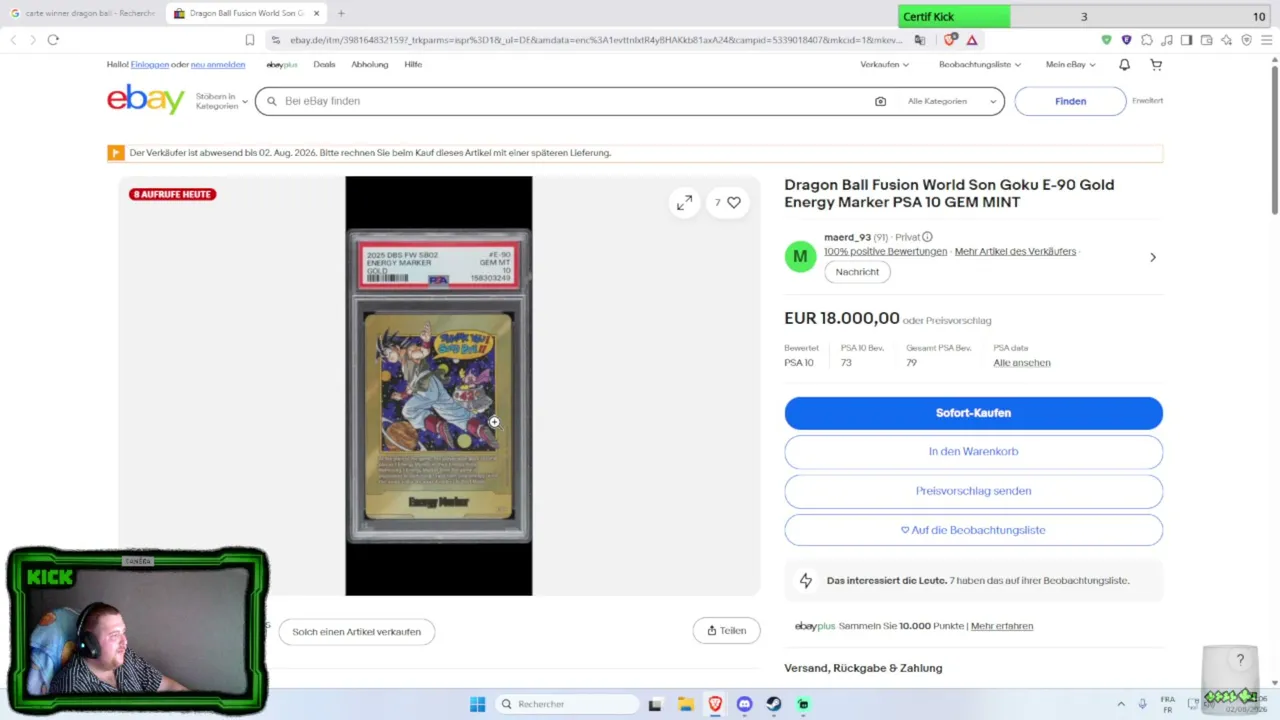
Task: Click the eBay logo
Action: pos(146,100)
